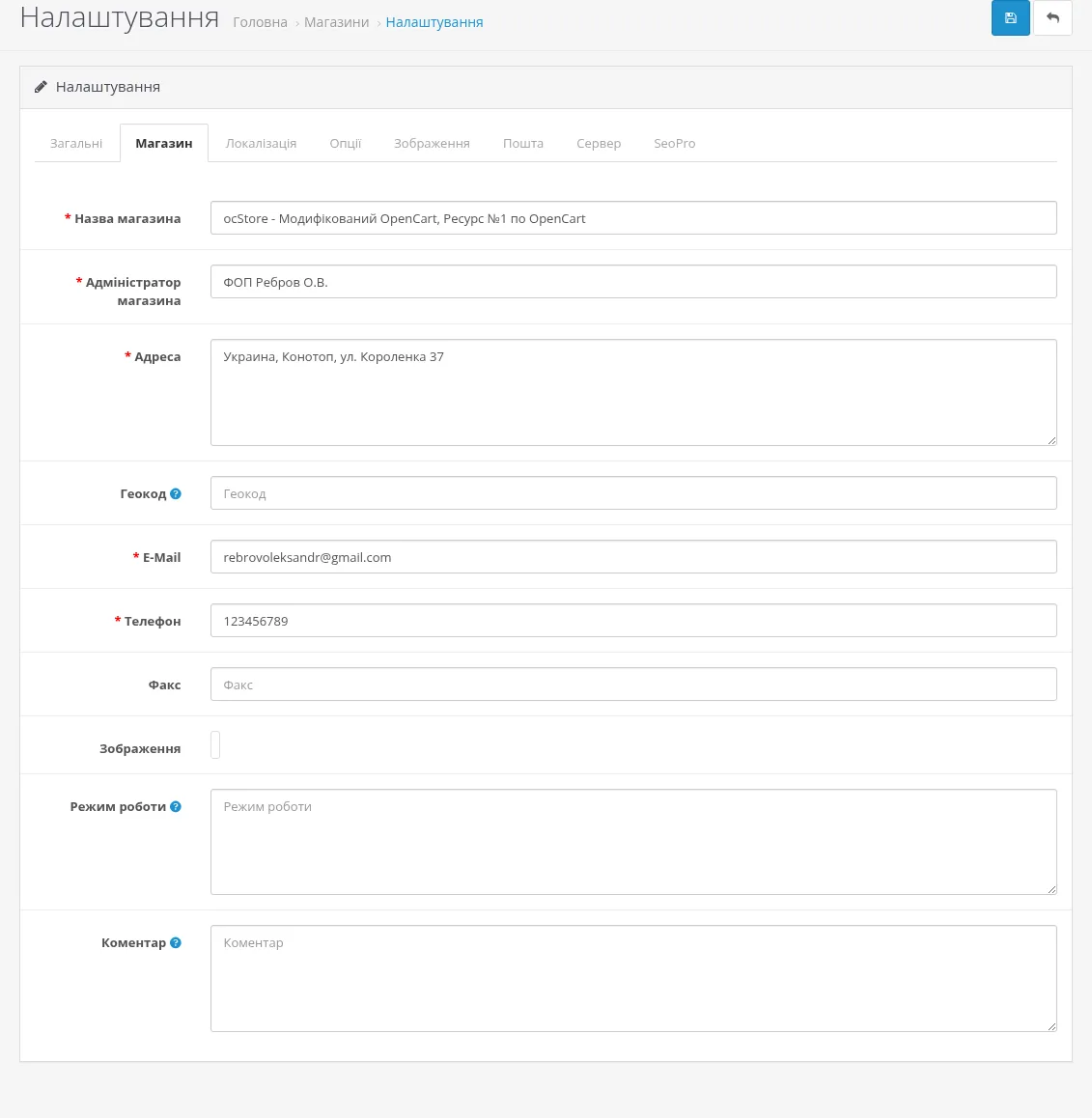
Task: Open the Локалізація tab
Action: click(x=261, y=143)
